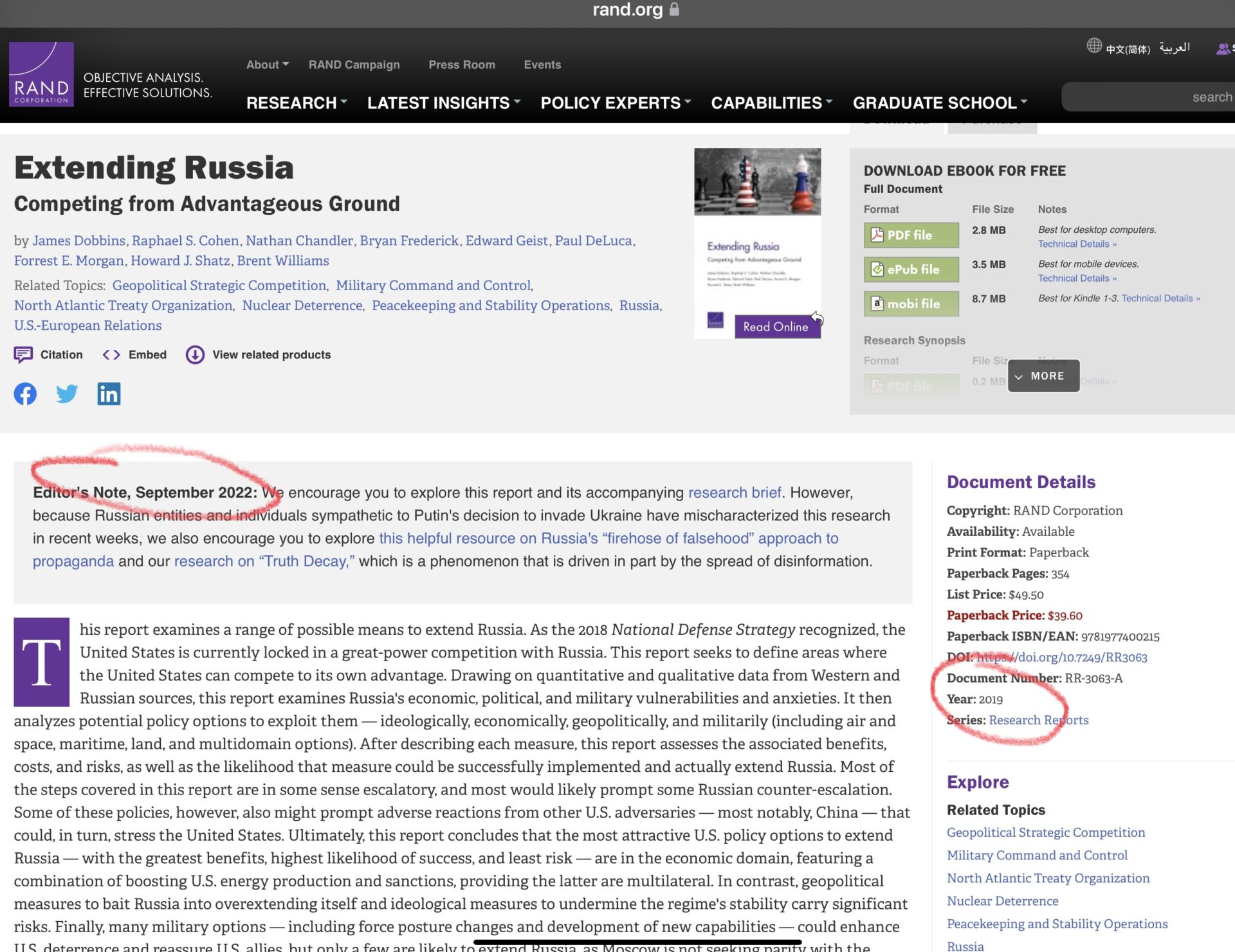
Task: Open the Events page
Action: 542,65
